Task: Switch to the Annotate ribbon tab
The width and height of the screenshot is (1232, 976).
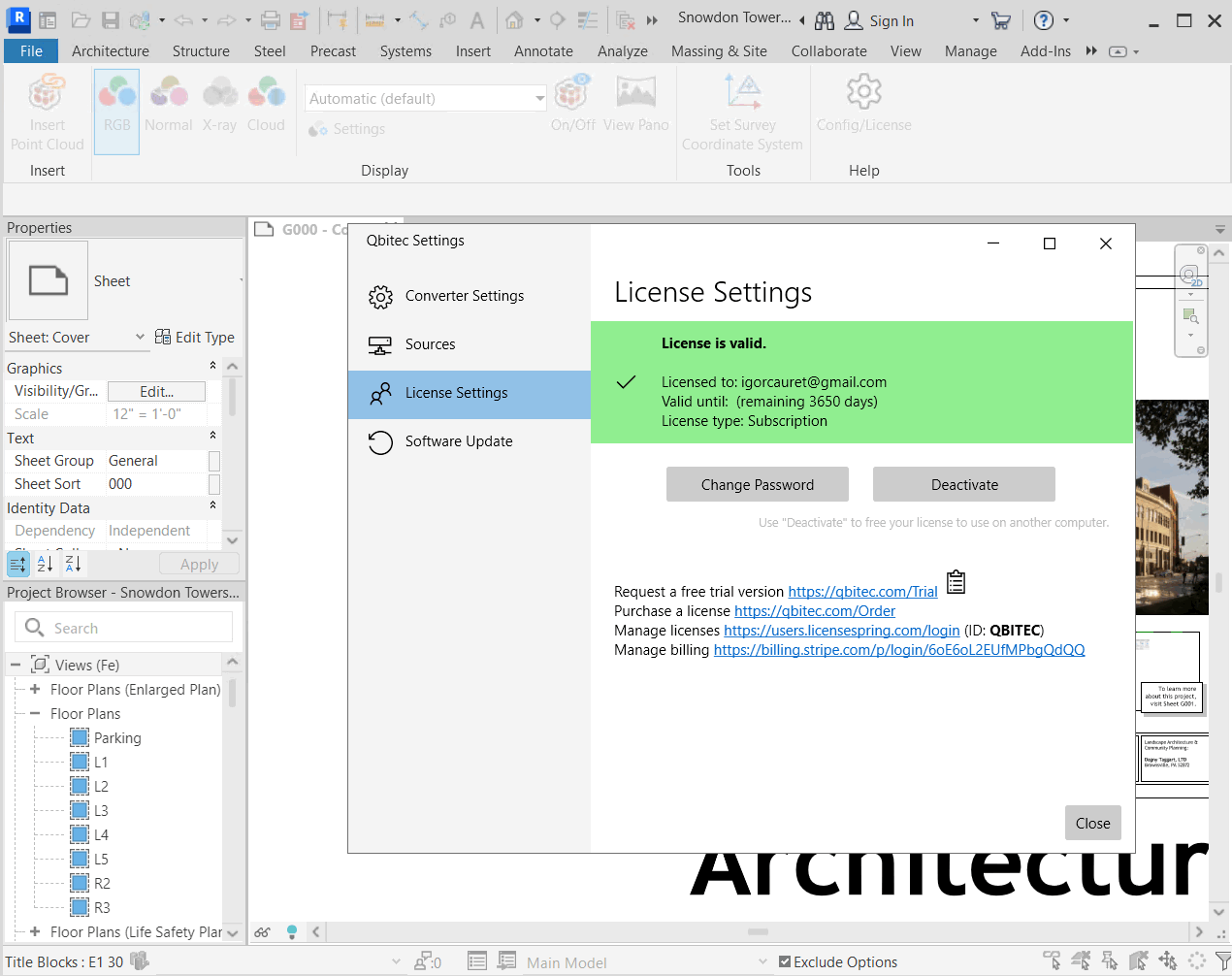Action: [x=543, y=51]
